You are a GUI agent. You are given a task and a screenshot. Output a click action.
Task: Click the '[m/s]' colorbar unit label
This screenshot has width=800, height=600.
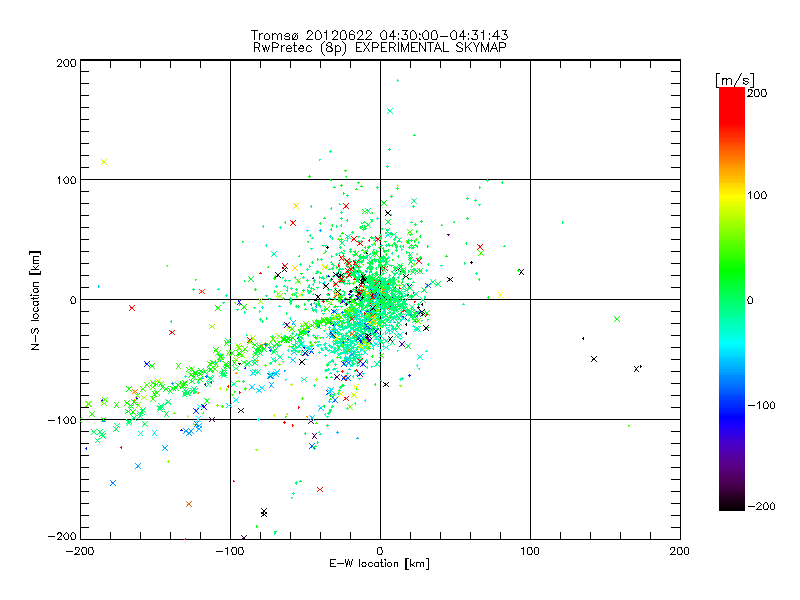(x=735, y=80)
